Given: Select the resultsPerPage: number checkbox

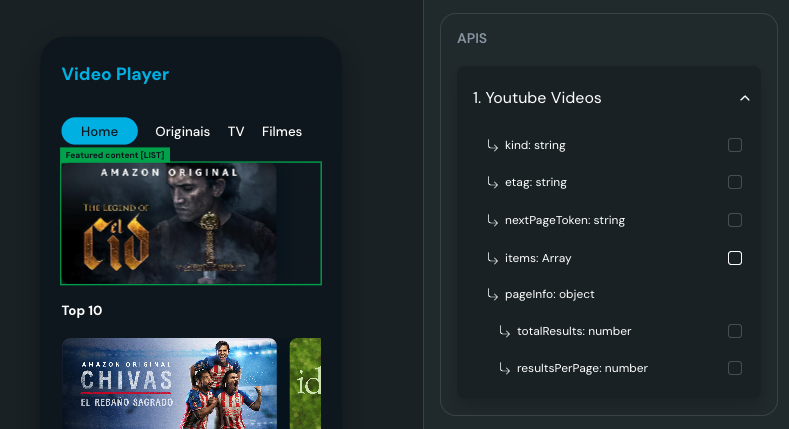Looking at the screenshot, I should 735,368.
